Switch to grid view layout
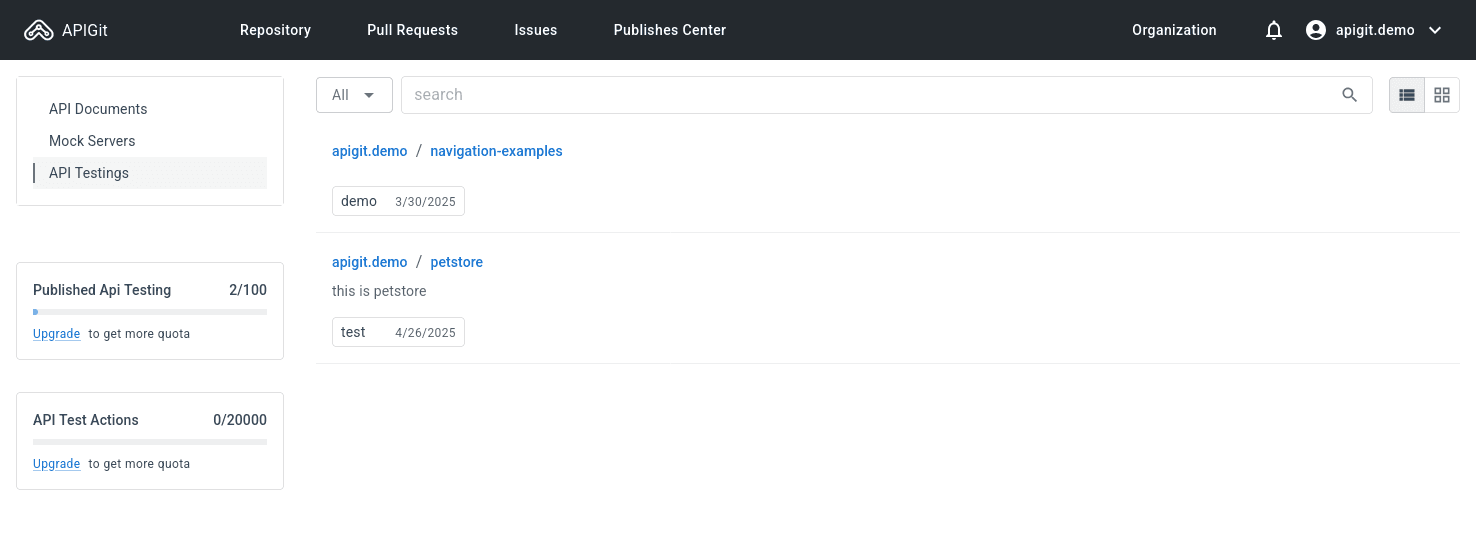The height and width of the screenshot is (541, 1476). (x=1442, y=95)
